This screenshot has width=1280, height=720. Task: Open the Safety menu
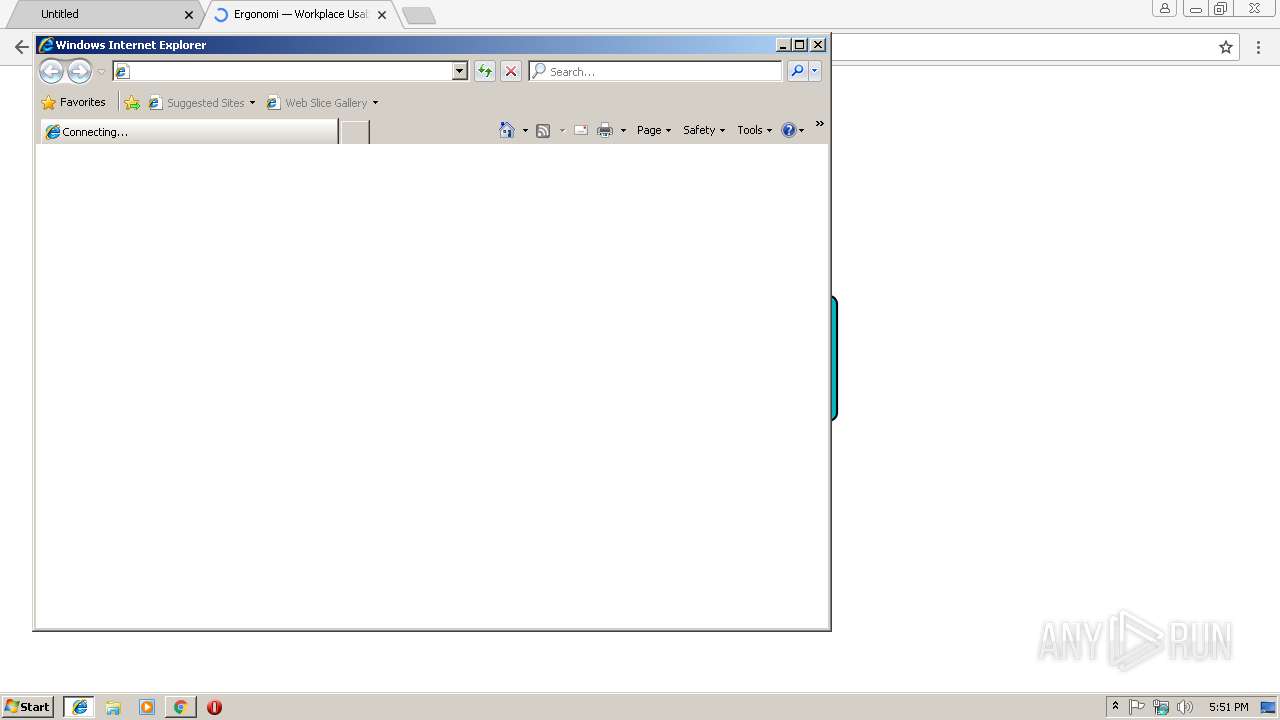tap(704, 130)
